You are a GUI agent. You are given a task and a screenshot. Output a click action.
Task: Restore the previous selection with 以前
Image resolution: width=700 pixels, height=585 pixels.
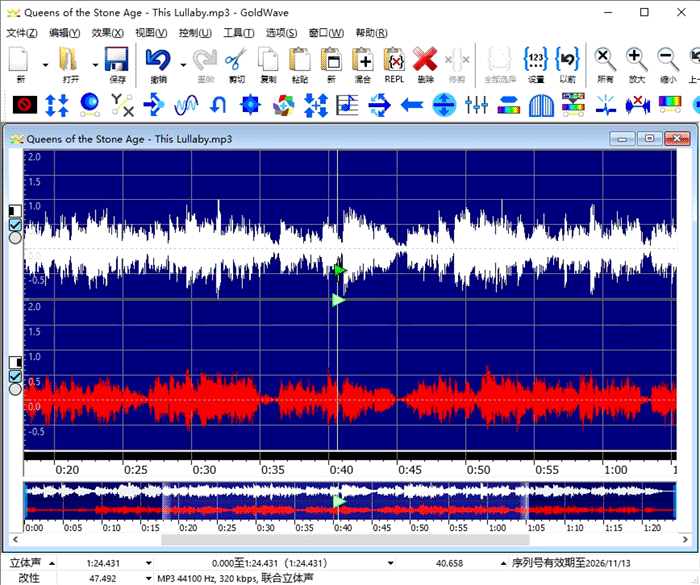pyautogui.click(x=567, y=60)
